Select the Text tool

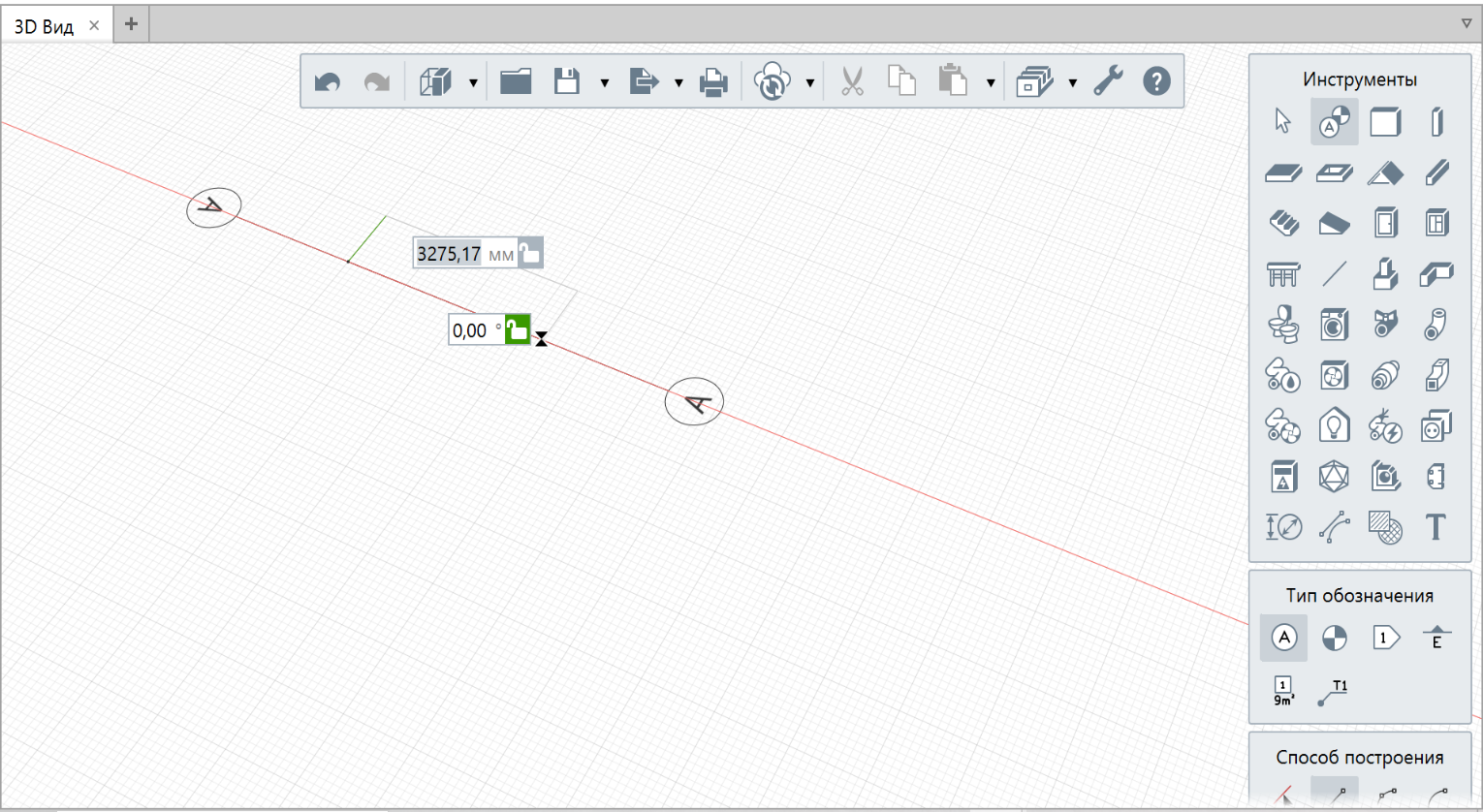1436,527
